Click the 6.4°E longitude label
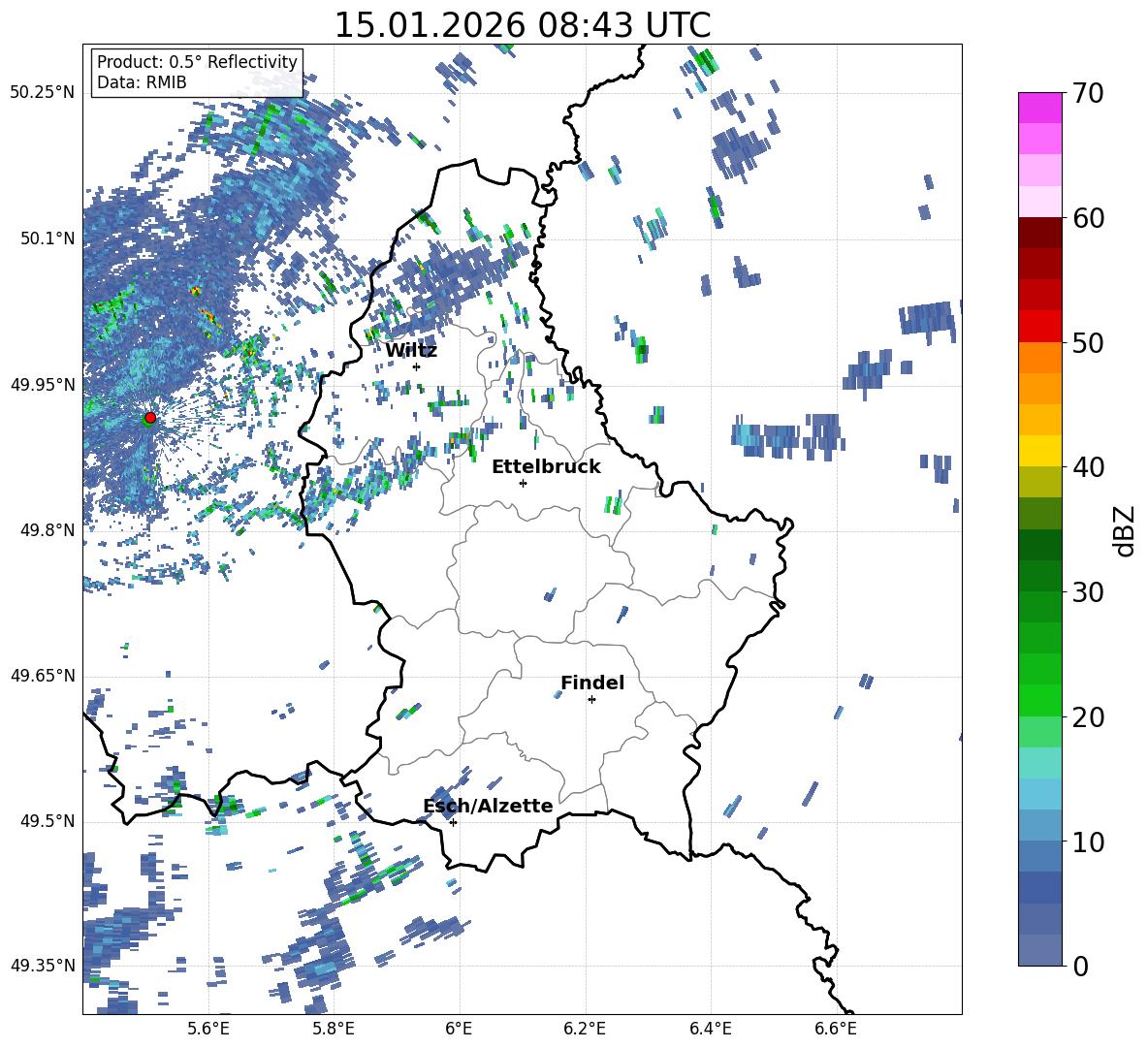The width and height of the screenshot is (1148, 1048). (x=710, y=1029)
